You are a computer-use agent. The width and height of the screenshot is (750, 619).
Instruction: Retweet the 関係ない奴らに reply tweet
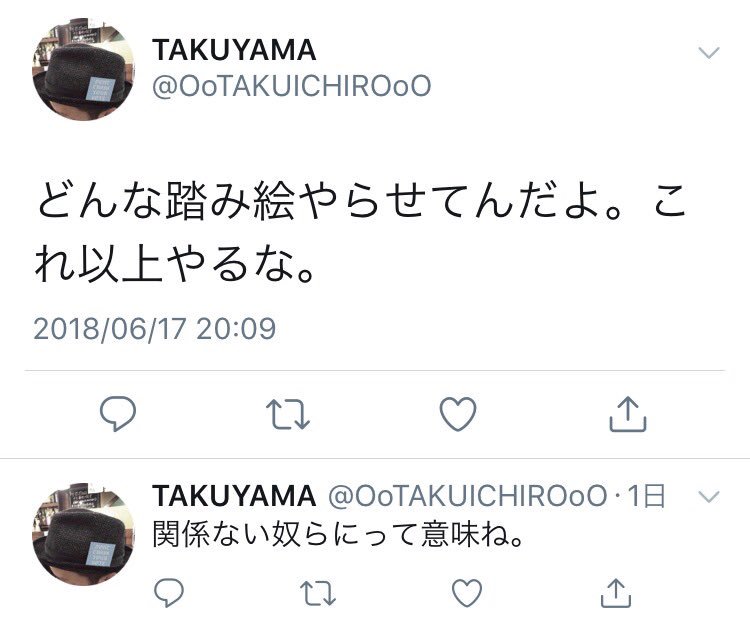click(318, 593)
